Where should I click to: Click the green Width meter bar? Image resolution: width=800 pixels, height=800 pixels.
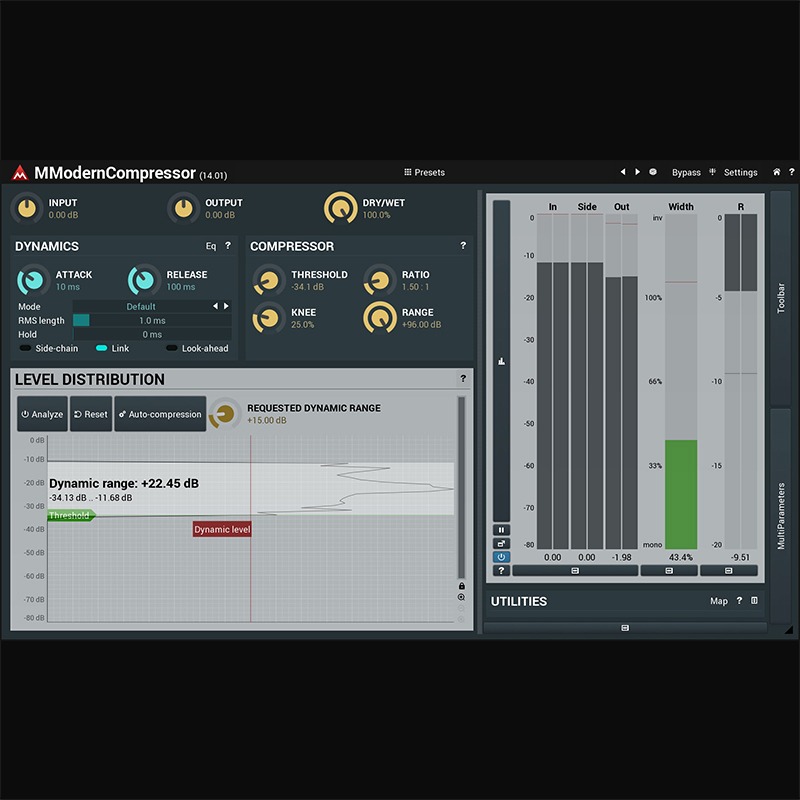coord(681,494)
